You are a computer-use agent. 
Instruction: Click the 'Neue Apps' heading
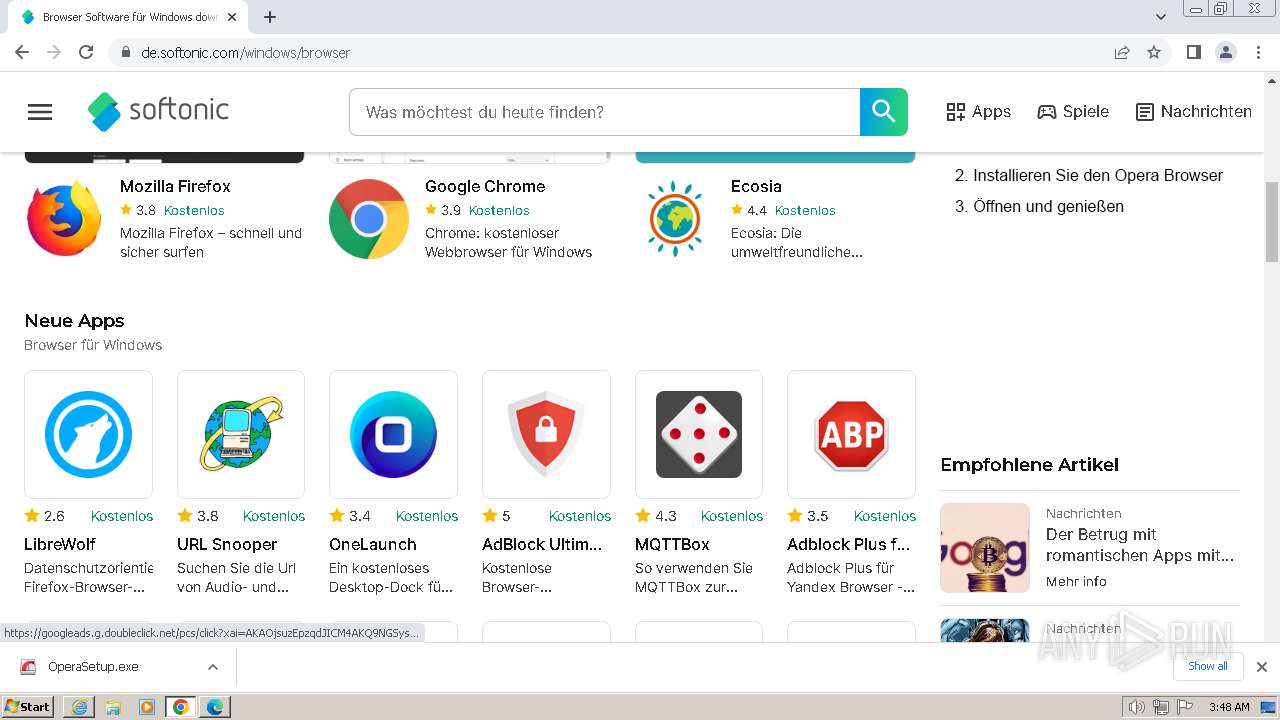pyautogui.click(x=74, y=321)
